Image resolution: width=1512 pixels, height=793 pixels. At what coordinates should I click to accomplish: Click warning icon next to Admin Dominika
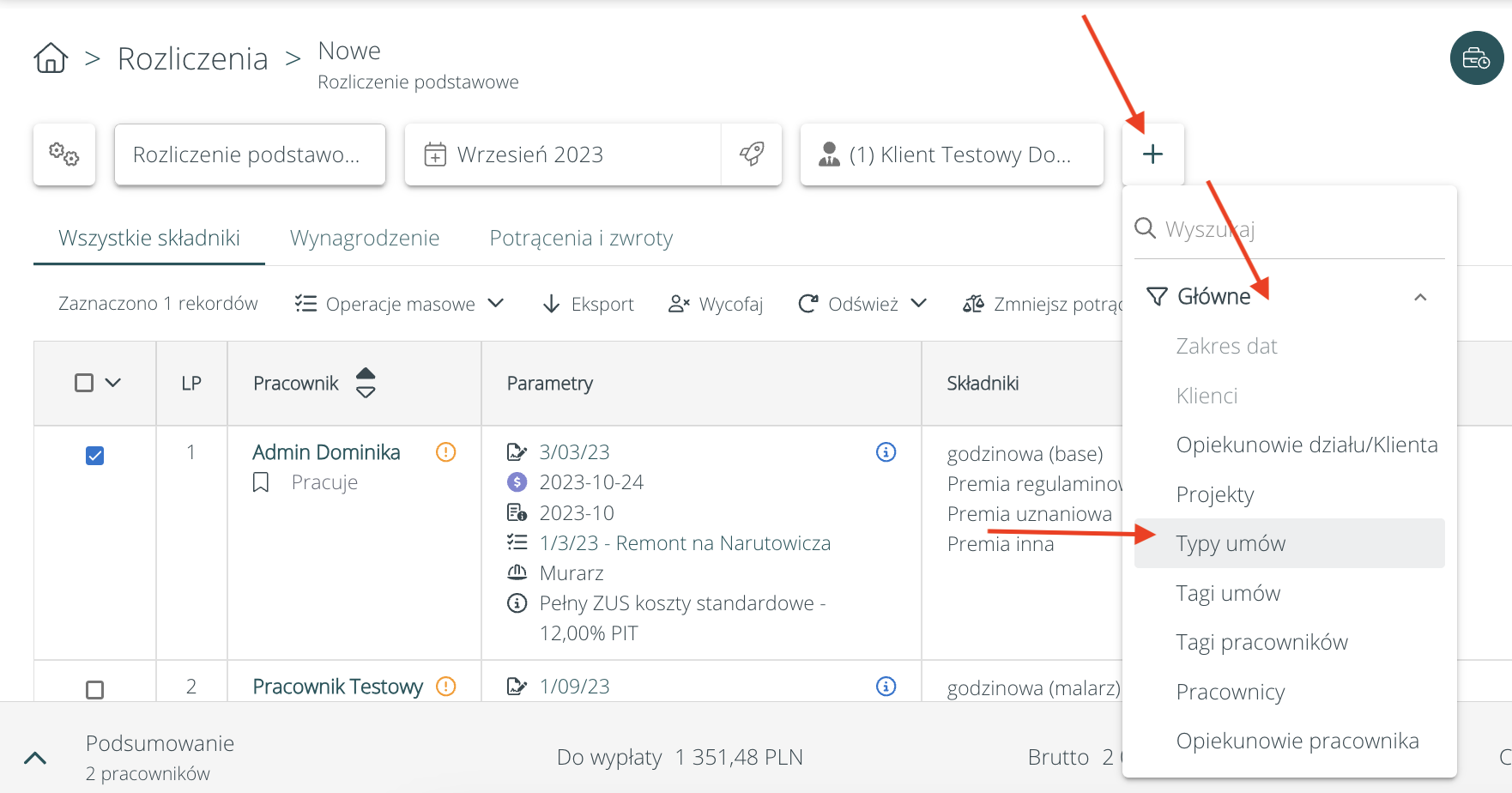coord(445,452)
